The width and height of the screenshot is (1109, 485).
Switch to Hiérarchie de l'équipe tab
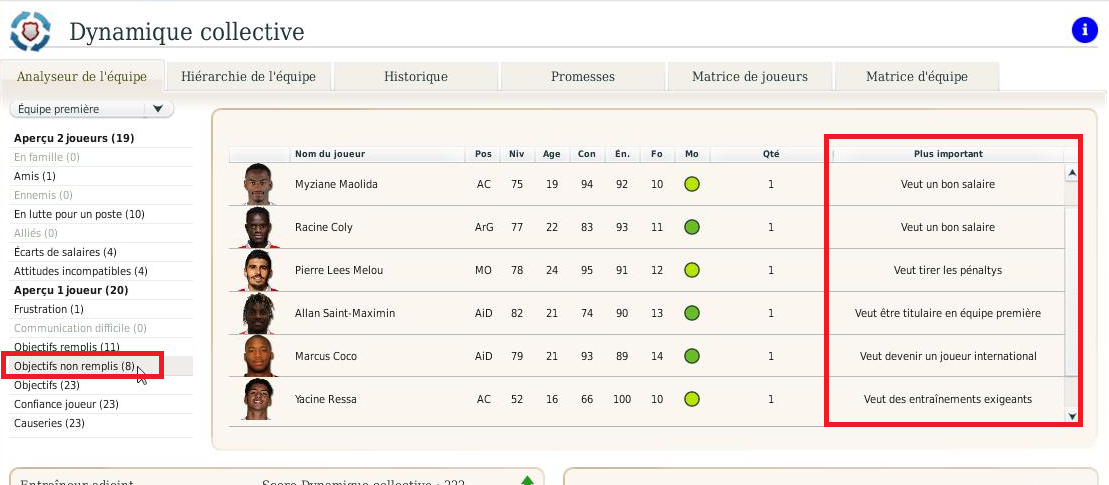248,76
